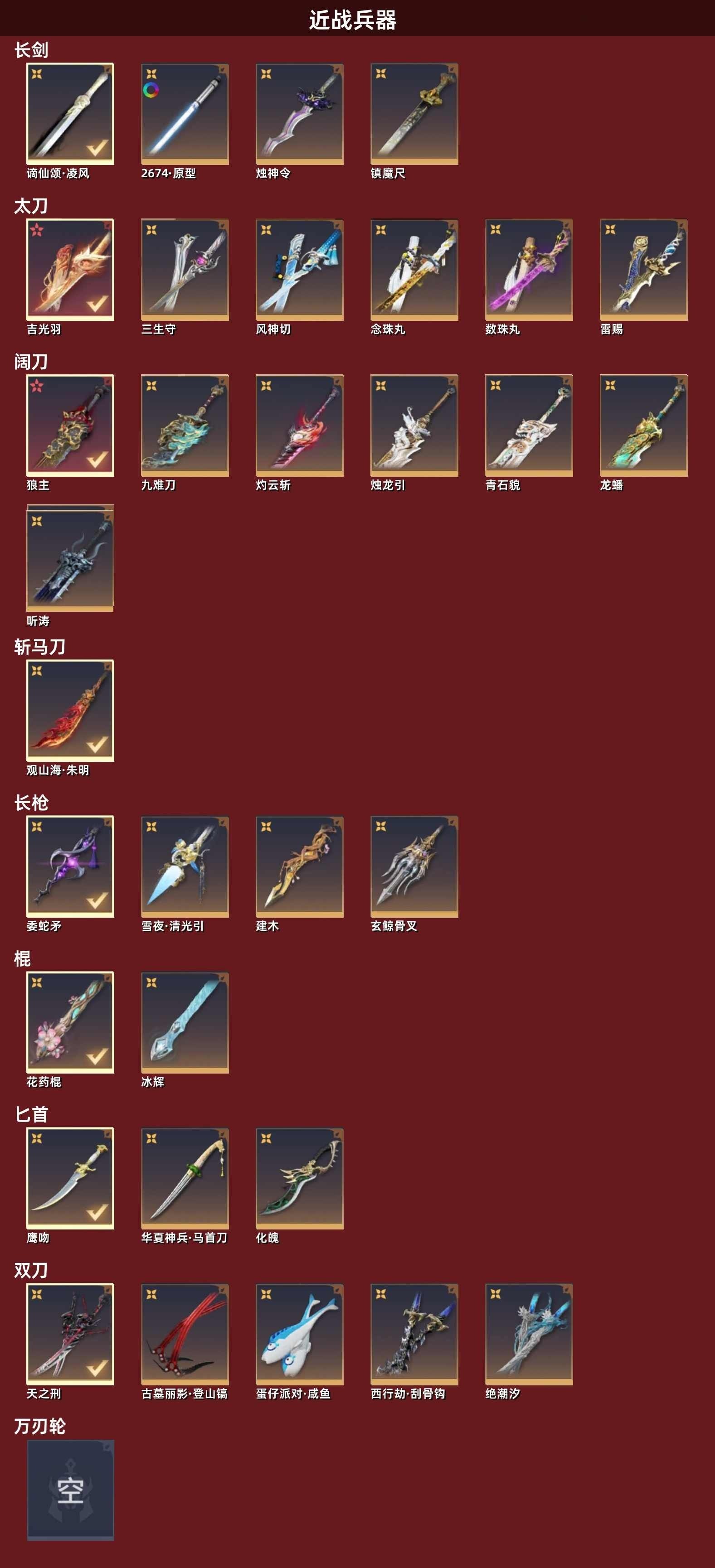Select the 烛神令 longsword skin
715x1568 pixels.
[x=299, y=114]
